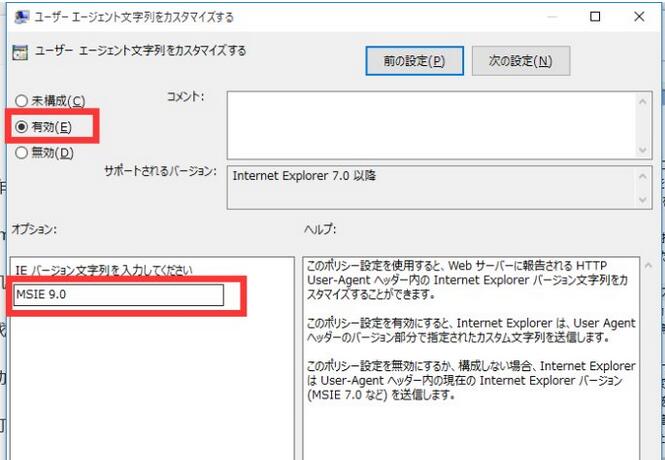Select the 未構成(C) radio button

click(x=21, y=101)
